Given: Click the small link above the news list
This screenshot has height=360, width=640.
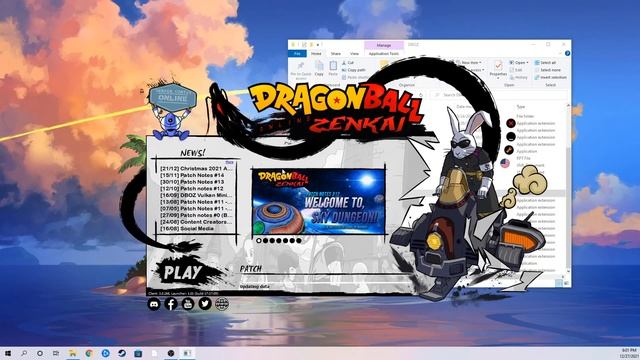Looking at the screenshot, I should [230, 162].
